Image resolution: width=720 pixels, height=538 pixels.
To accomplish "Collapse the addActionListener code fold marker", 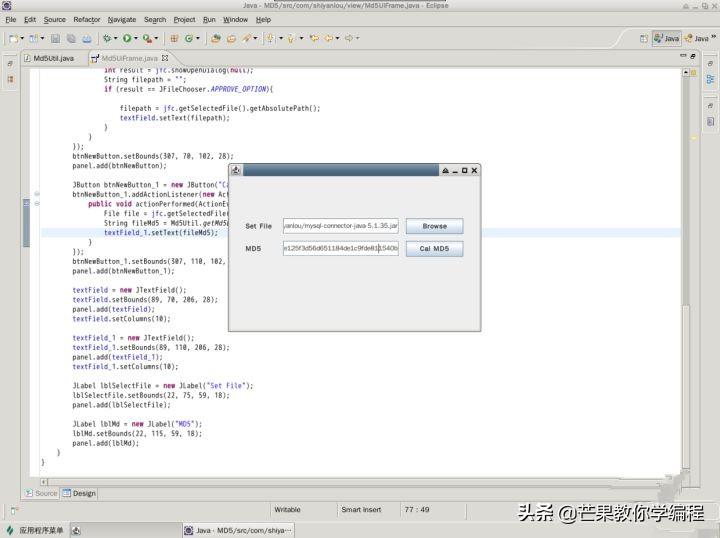I will 37,194.
